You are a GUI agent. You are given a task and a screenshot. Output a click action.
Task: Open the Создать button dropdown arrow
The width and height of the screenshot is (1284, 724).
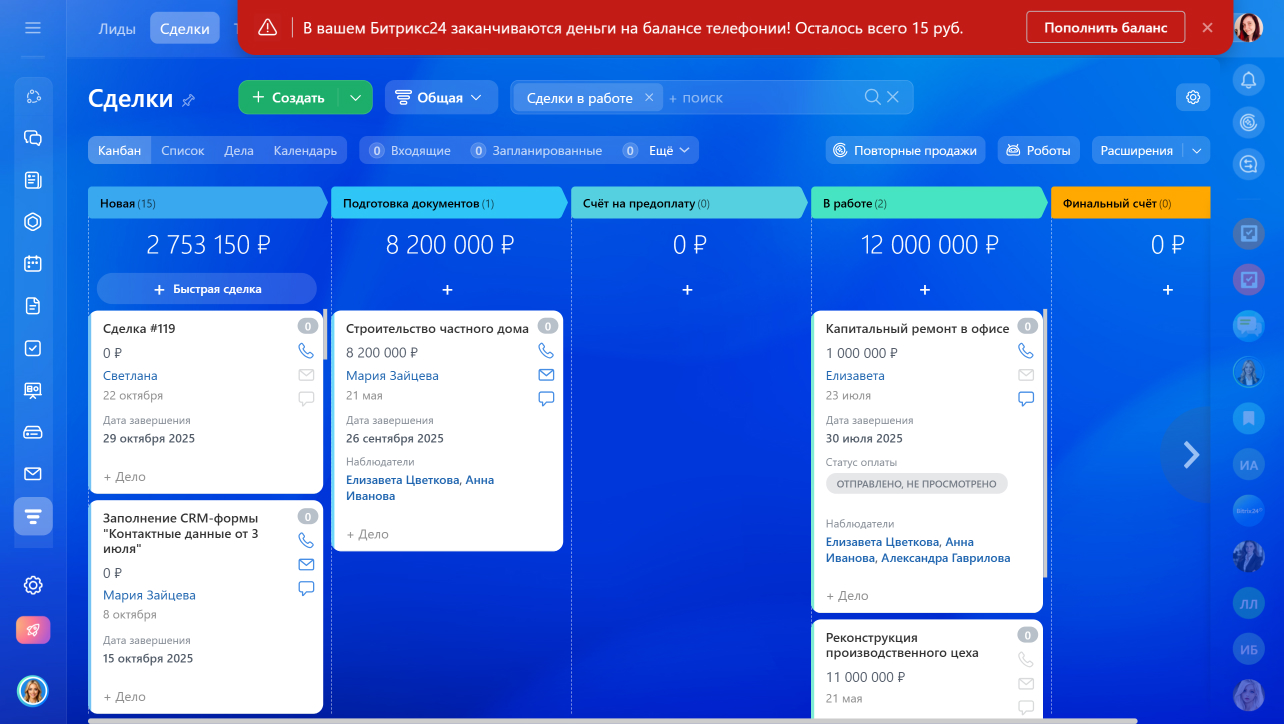356,97
